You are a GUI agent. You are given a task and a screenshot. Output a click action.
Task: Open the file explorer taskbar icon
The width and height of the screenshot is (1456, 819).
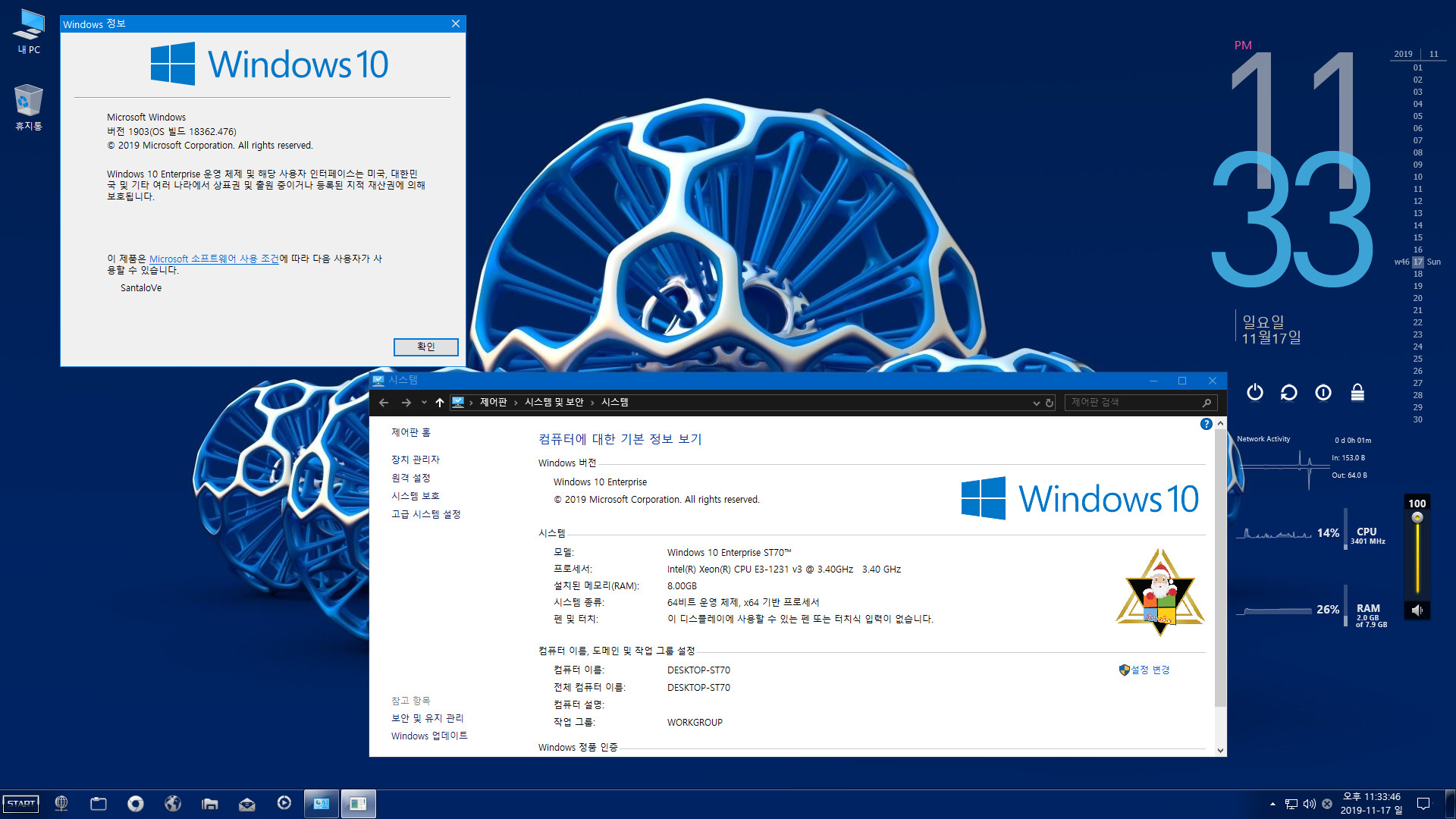point(210,804)
